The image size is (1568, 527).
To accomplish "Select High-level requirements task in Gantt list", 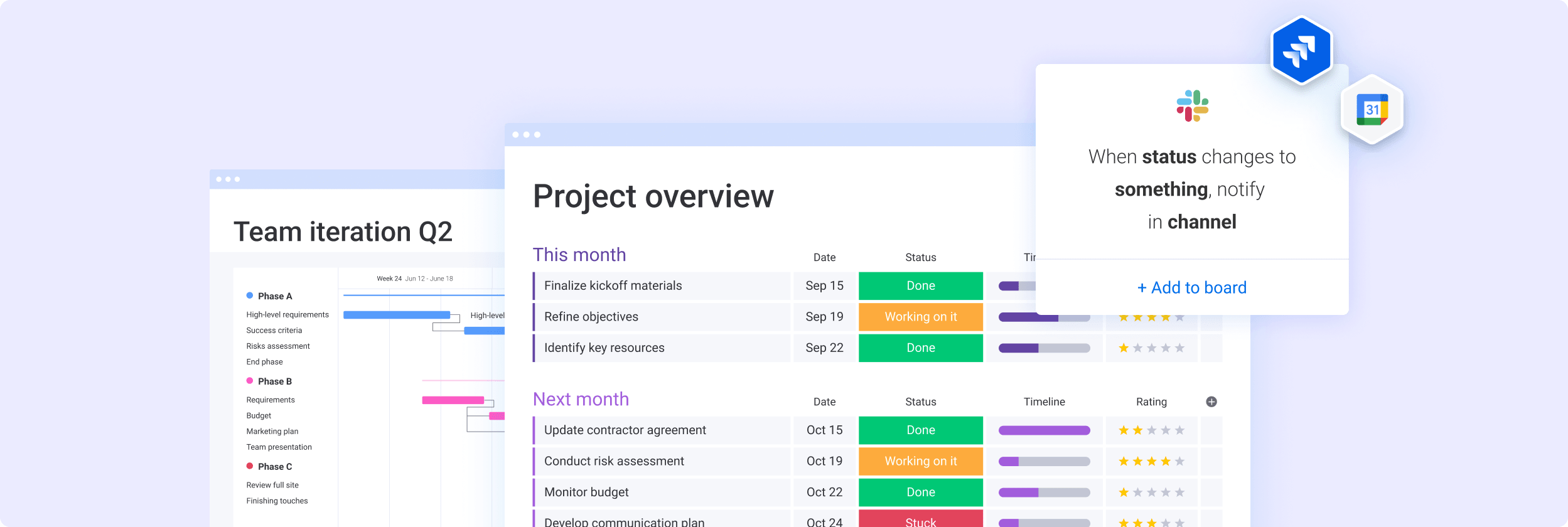I will (x=287, y=315).
